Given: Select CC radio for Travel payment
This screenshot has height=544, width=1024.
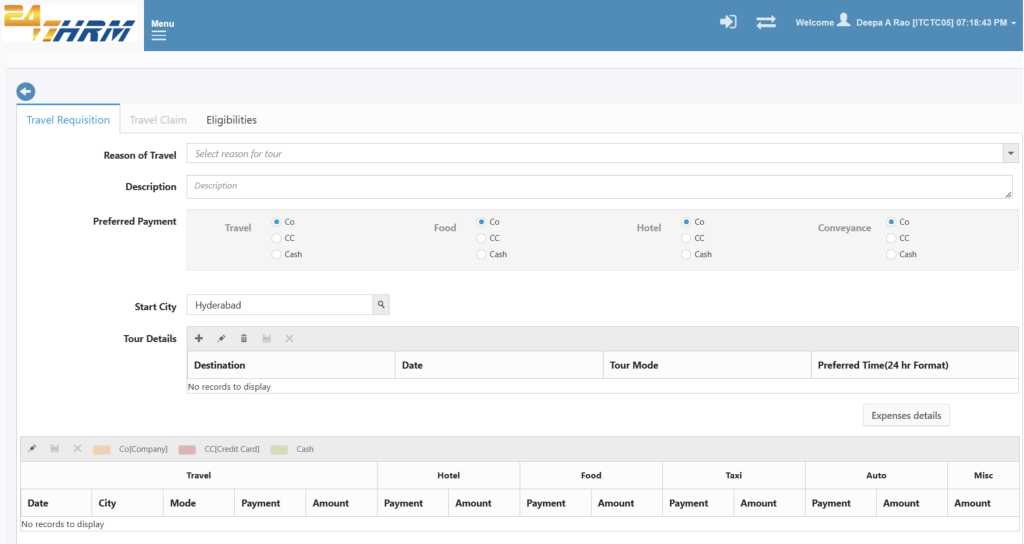Looking at the screenshot, I should click(276, 238).
